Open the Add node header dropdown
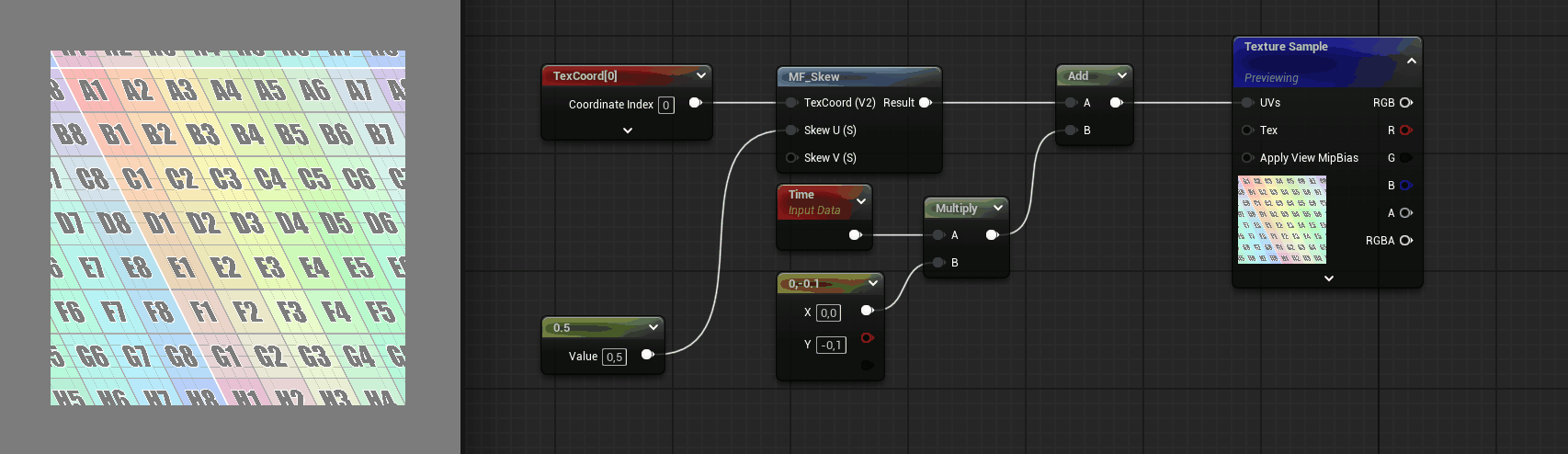1568x454 pixels. pyautogui.click(x=1122, y=75)
